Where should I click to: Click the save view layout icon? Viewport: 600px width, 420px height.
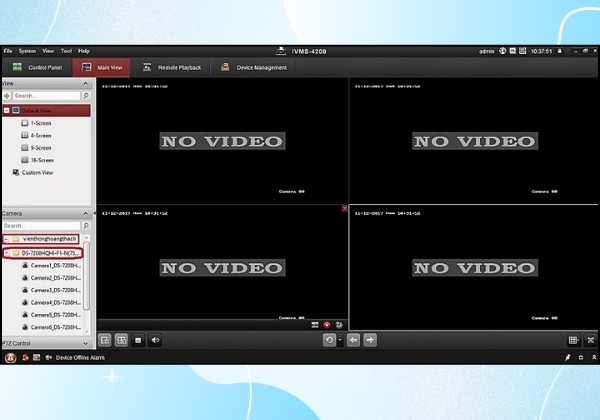click(104, 340)
